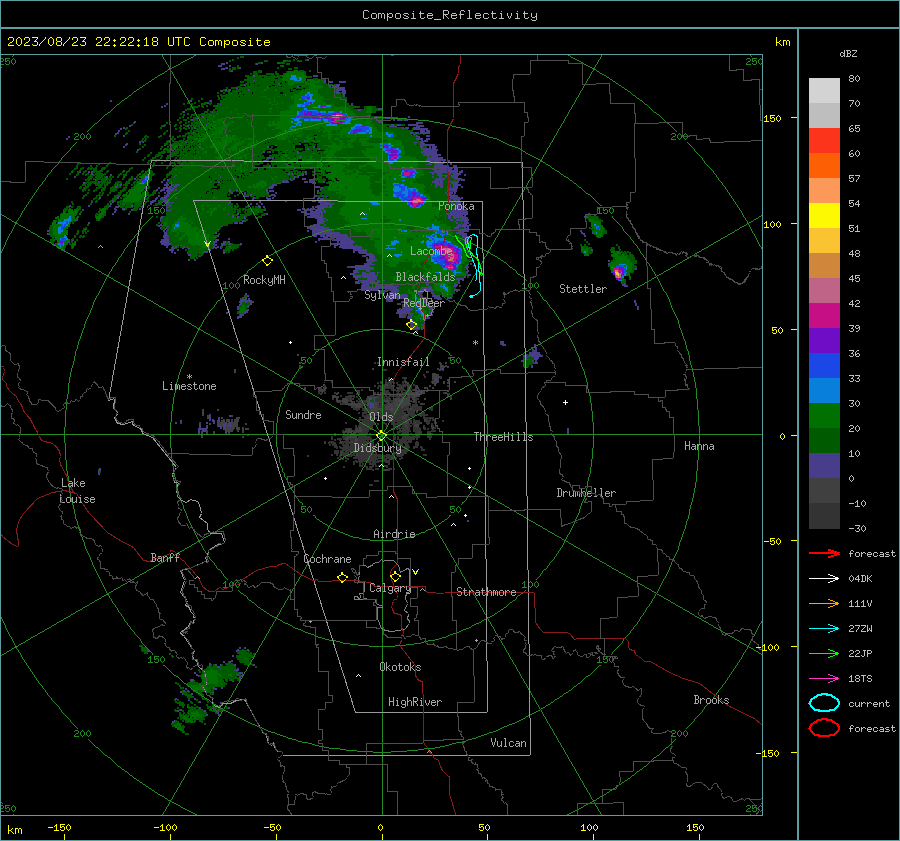
Task: Click the orange 111V arrow icon
Action: pos(824,603)
